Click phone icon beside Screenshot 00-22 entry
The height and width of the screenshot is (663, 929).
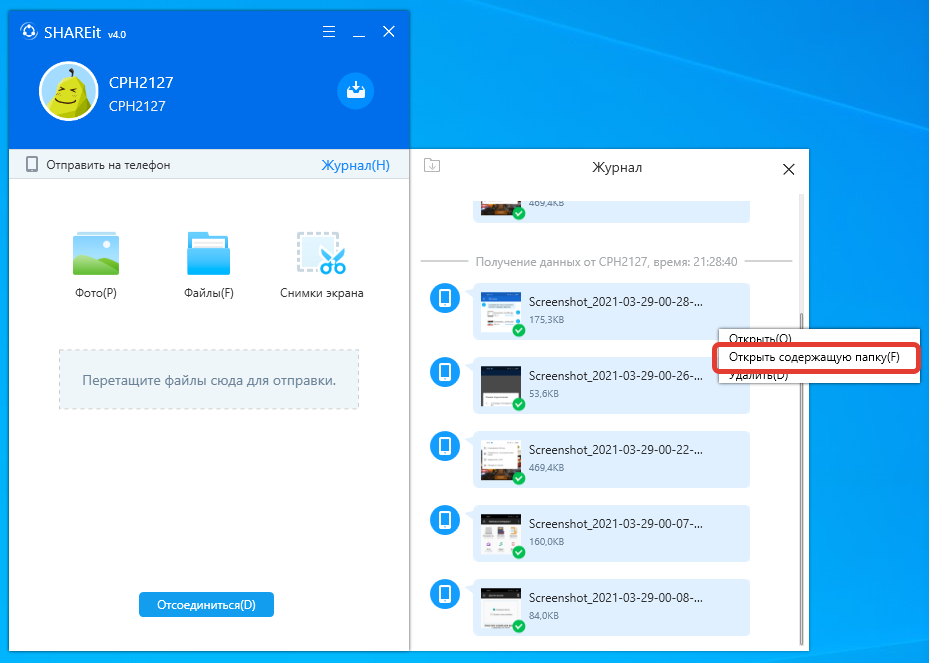pyautogui.click(x=445, y=446)
